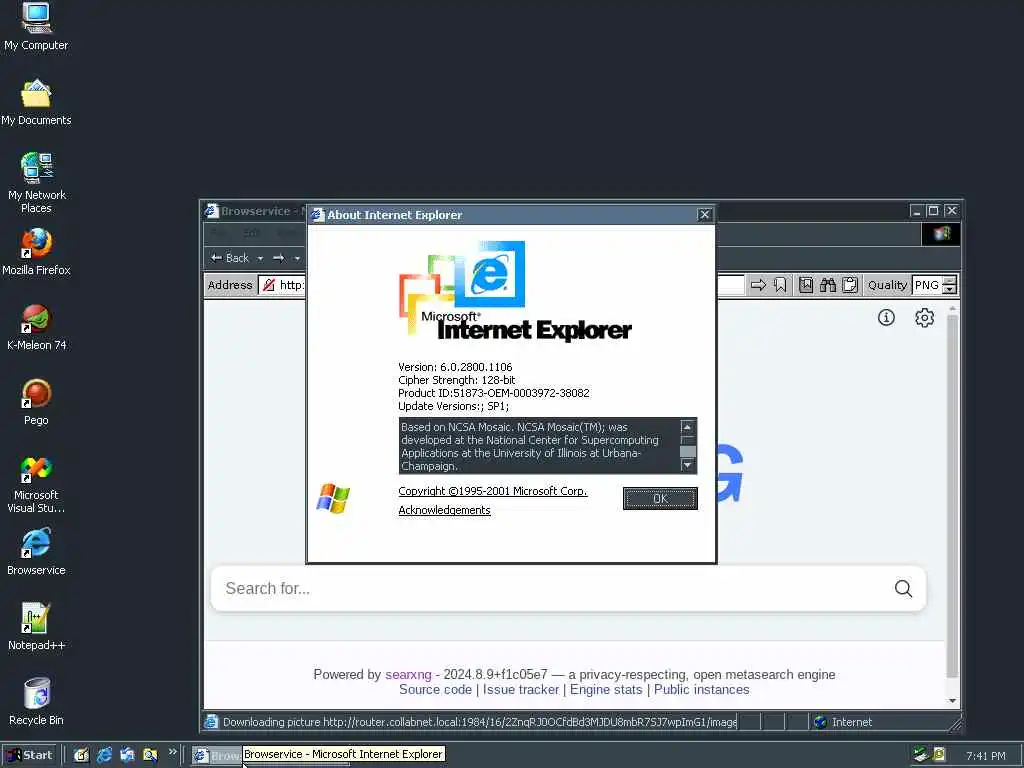Close the About Internet Explorer dialog
Image resolution: width=1024 pixels, height=768 pixels.
point(704,215)
